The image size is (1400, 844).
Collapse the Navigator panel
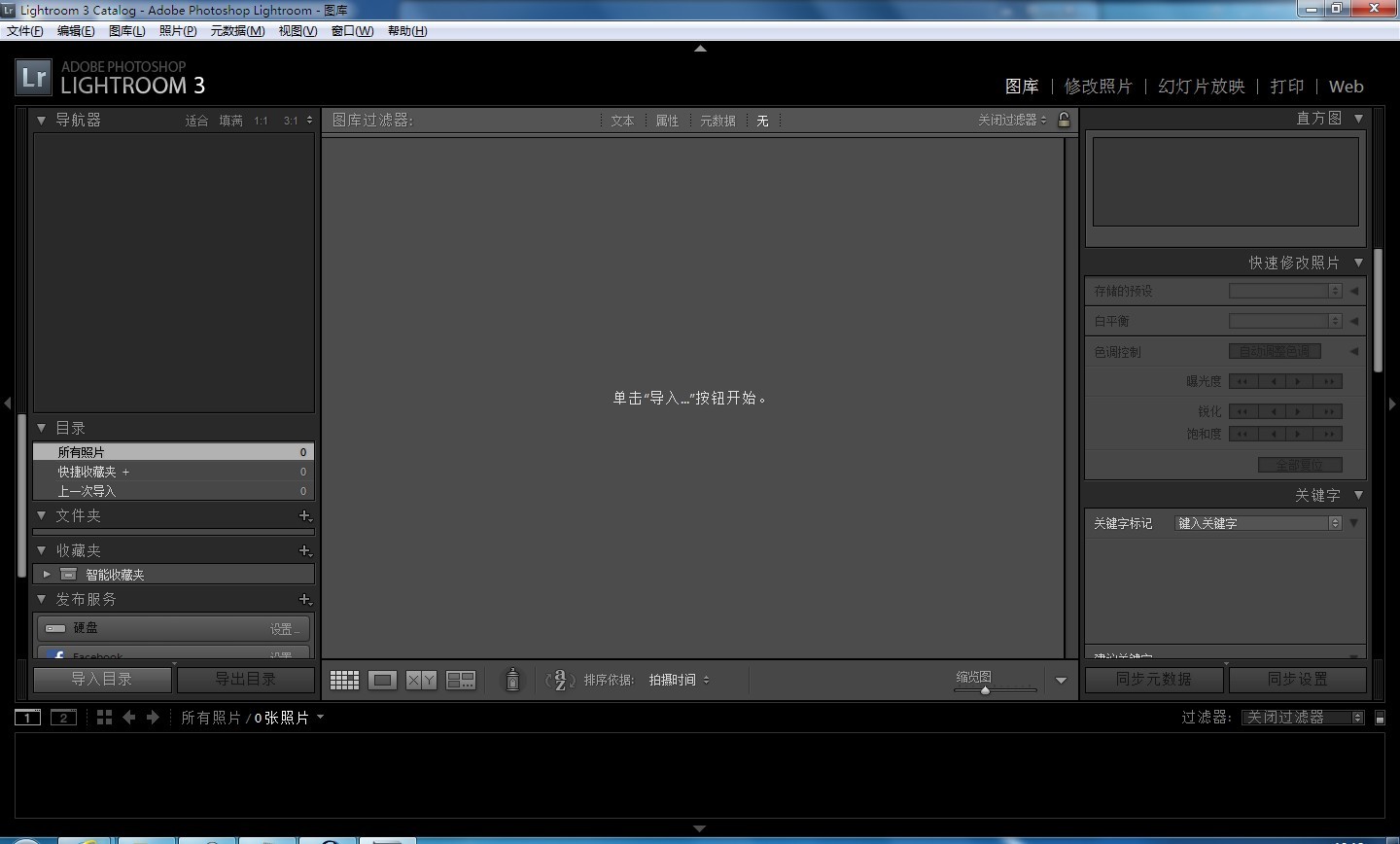[x=42, y=120]
